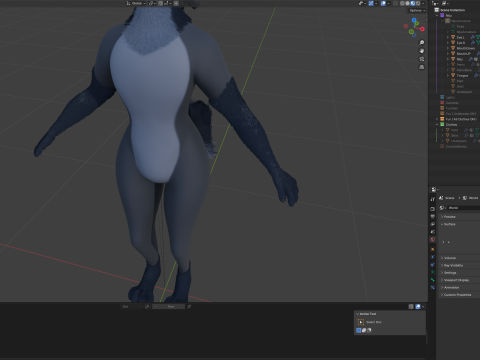Toggle proportional editing in viewport header
This screenshot has height=360, width=480.
point(176,3)
